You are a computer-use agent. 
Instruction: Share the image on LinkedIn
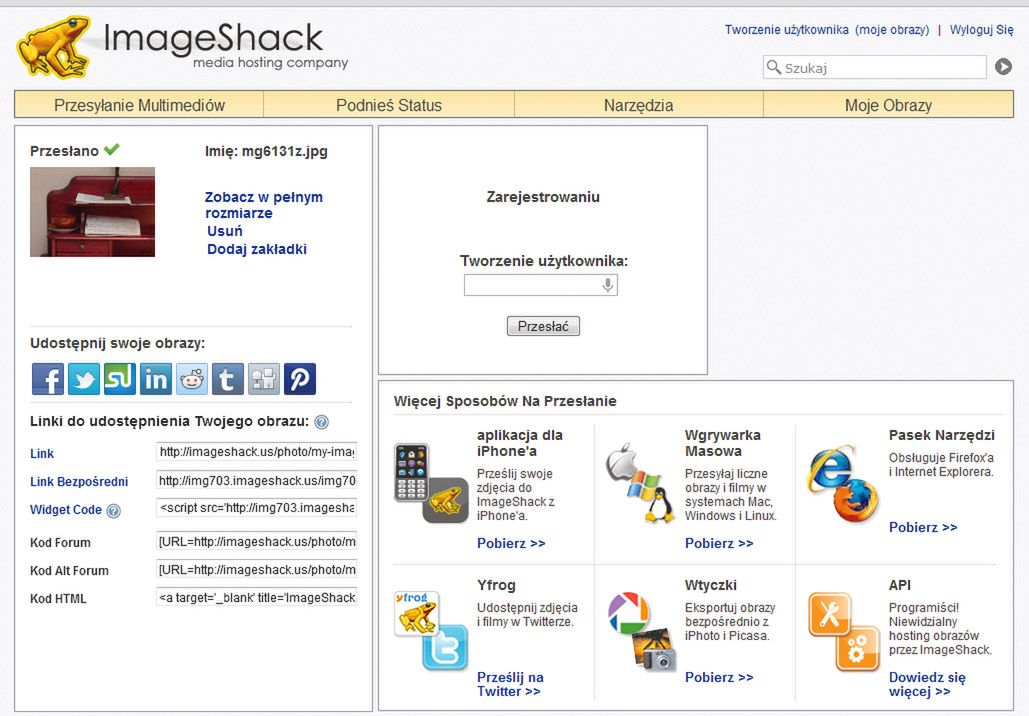pyautogui.click(x=156, y=379)
